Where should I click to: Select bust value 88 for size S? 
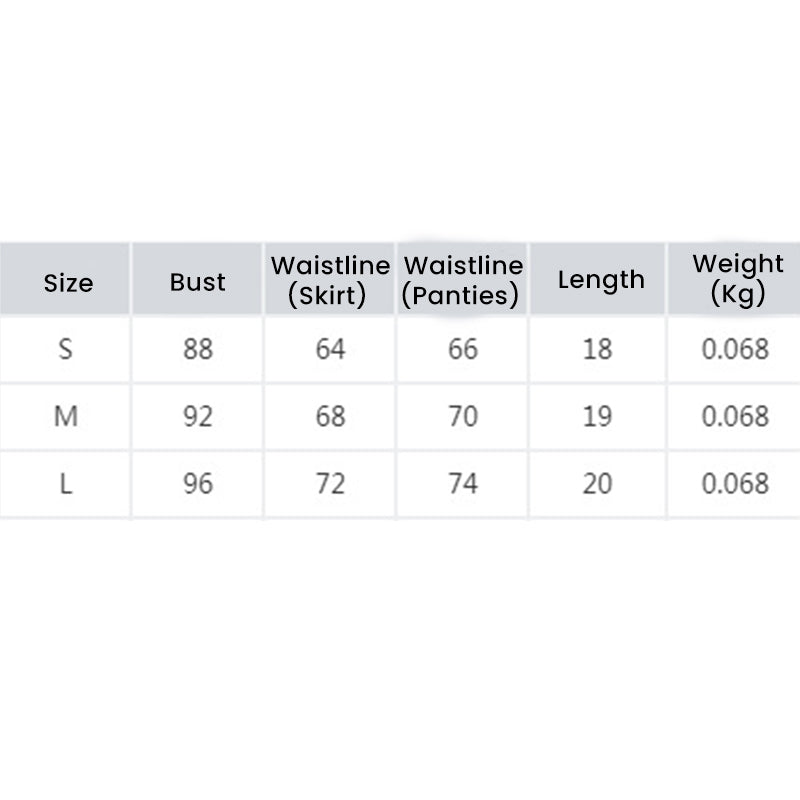[198, 349]
